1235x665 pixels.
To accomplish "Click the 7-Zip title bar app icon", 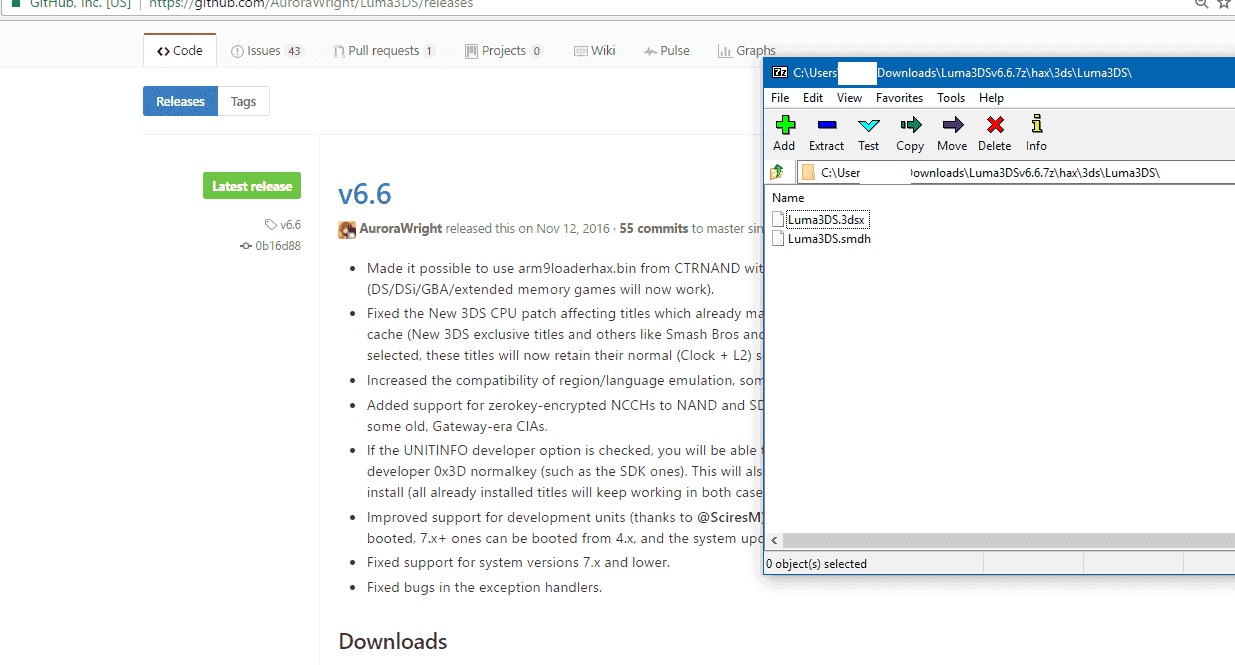I will click(779, 72).
